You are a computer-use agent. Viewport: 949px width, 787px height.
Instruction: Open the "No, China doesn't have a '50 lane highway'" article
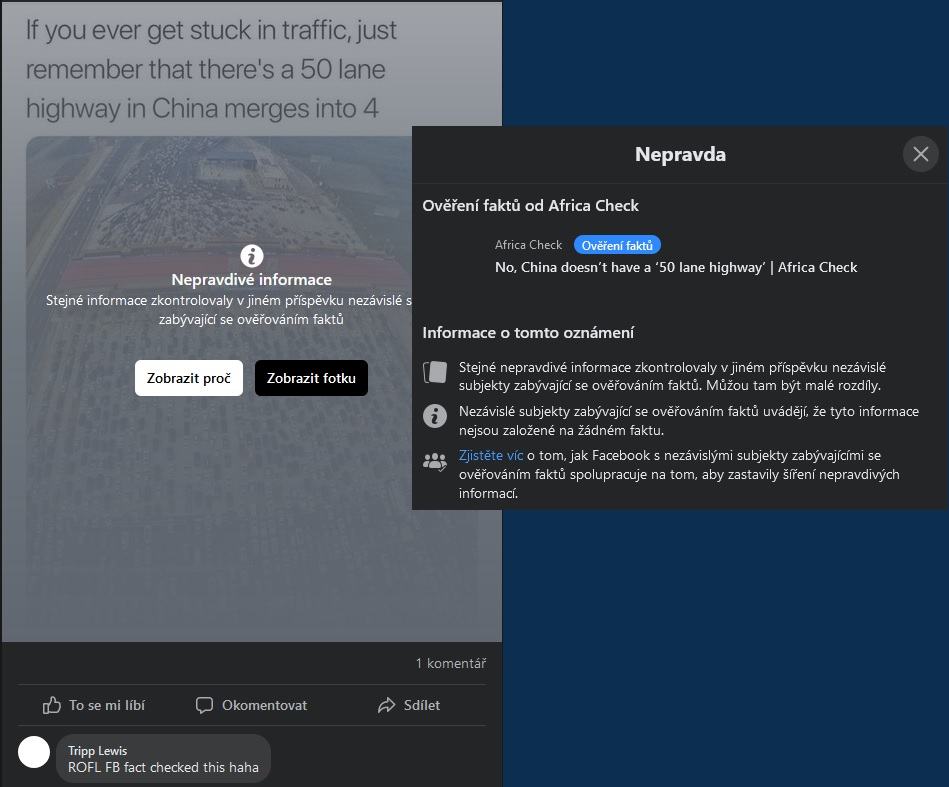click(x=676, y=267)
